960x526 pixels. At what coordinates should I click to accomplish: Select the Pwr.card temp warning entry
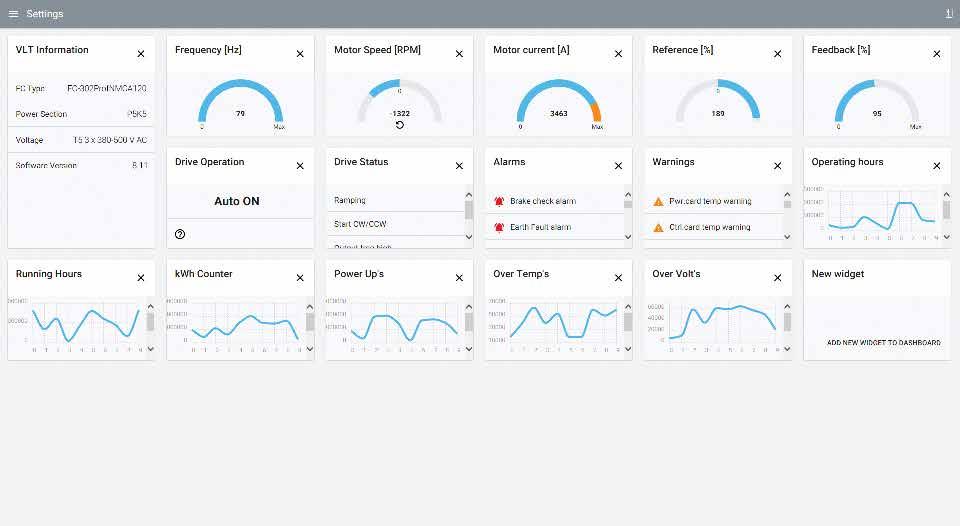pos(714,201)
